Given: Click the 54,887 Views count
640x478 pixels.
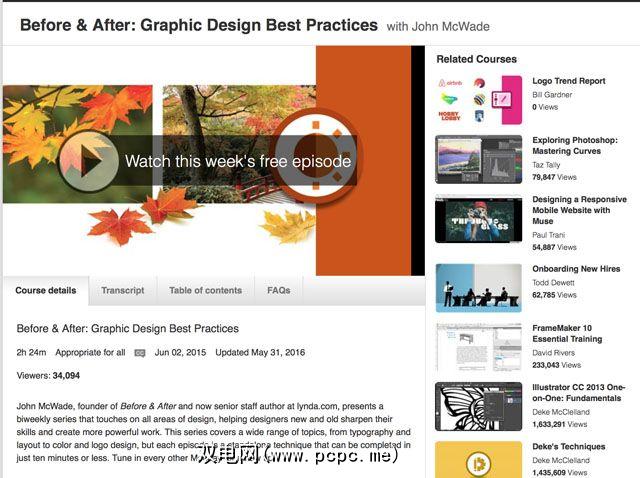Looking at the screenshot, I should pos(554,247).
